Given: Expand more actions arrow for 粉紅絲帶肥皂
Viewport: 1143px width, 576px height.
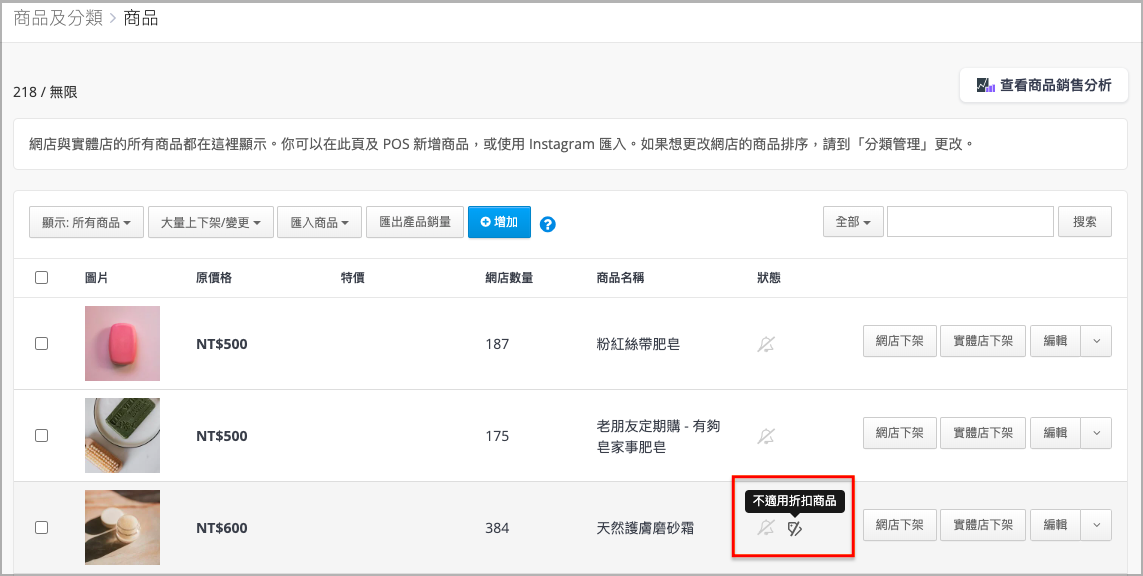Looking at the screenshot, I should coord(1096,341).
